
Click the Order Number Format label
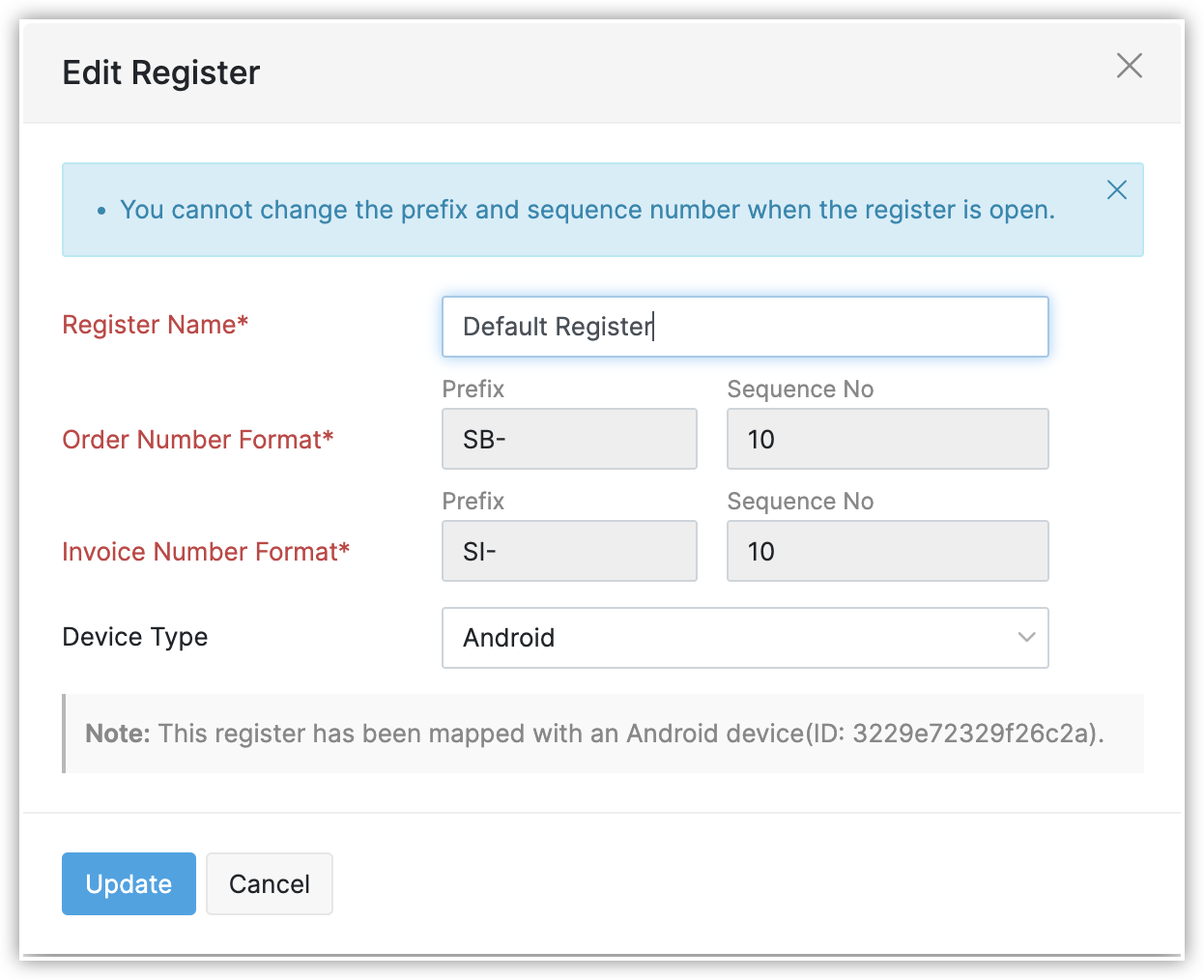click(x=197, y=440)
